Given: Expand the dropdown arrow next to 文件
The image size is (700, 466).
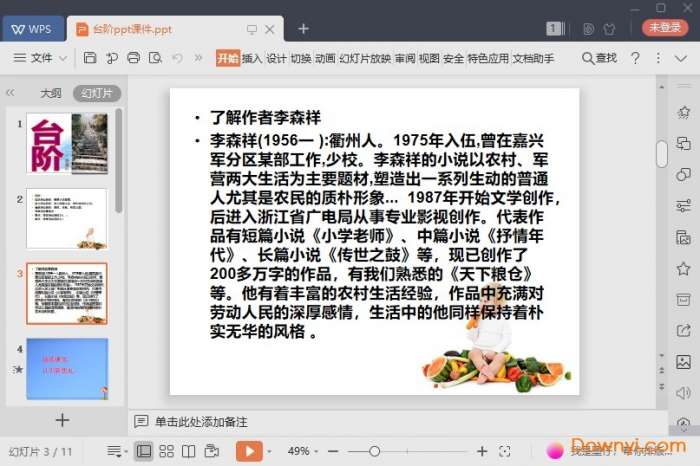Looking at the screenshot, I should coord(63,58).
